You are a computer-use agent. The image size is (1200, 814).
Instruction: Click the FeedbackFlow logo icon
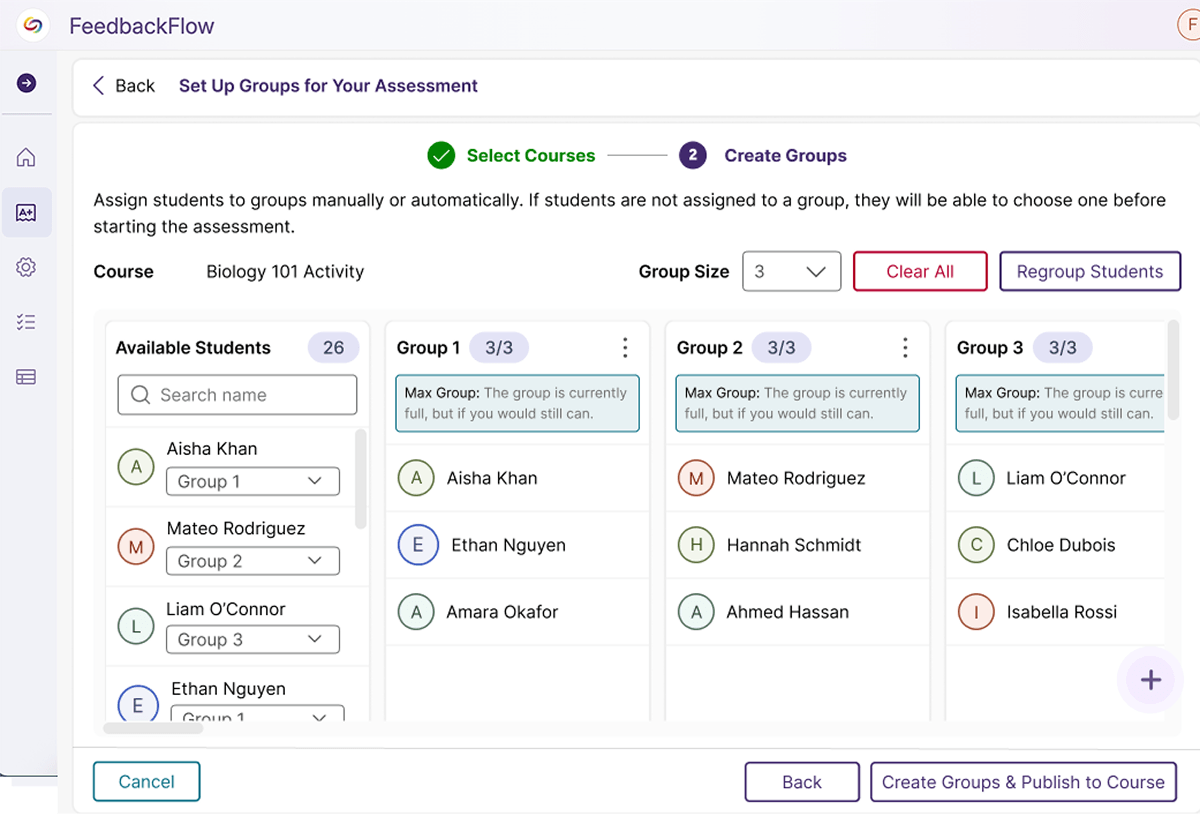(x=33, y=26)
